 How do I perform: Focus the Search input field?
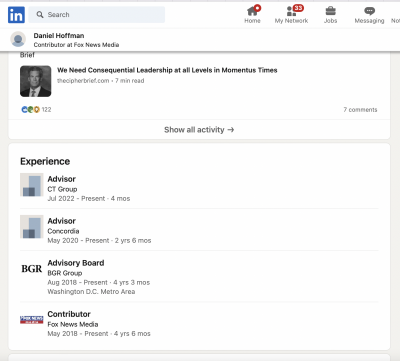(x=97, y=15)
